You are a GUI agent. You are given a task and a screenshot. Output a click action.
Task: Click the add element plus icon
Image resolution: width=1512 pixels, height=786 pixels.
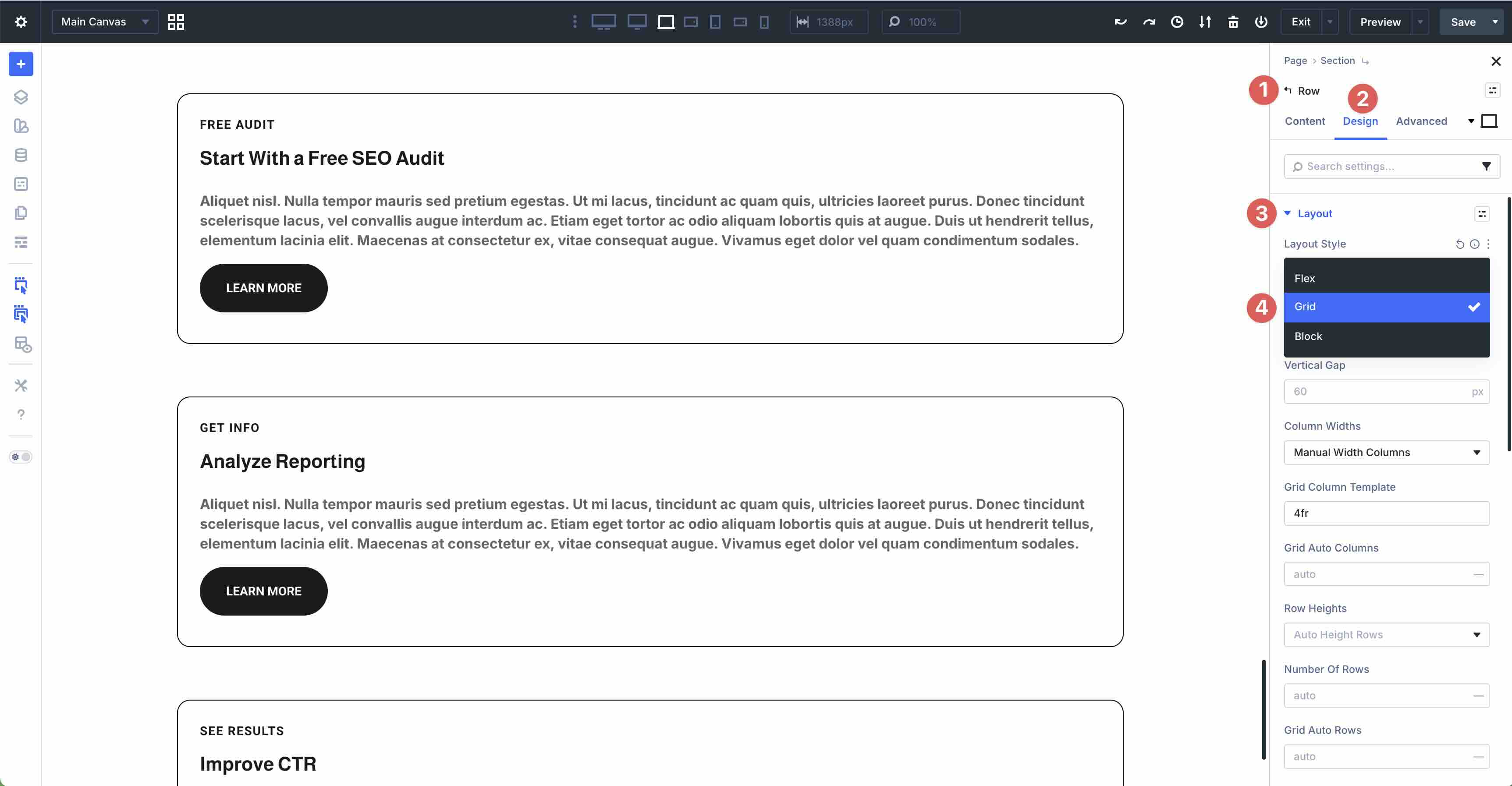21,64
